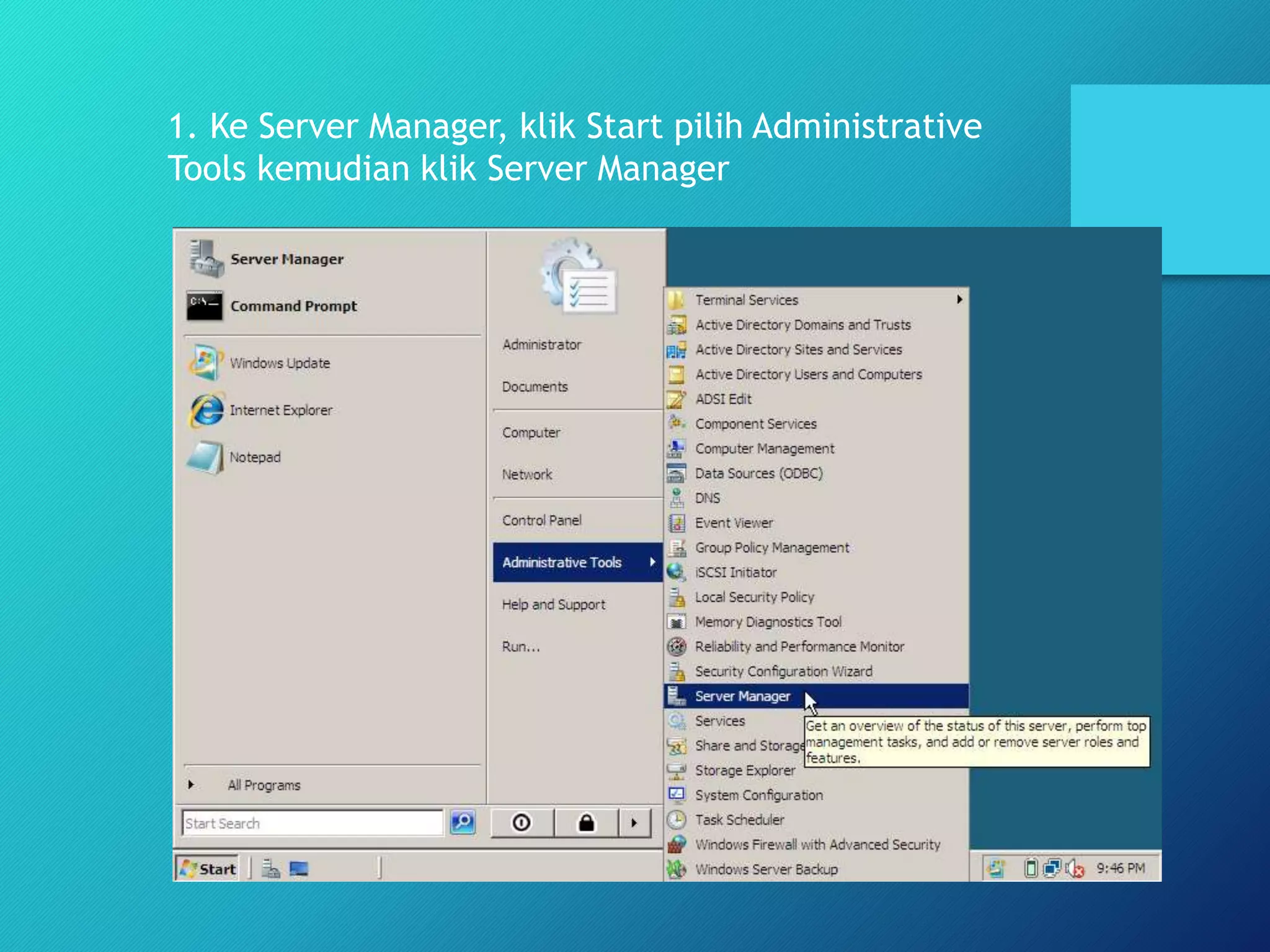Screen dimensions: 1270x952
Task: Expand the All Programs arrow
Action: click(x=191, y=785)
